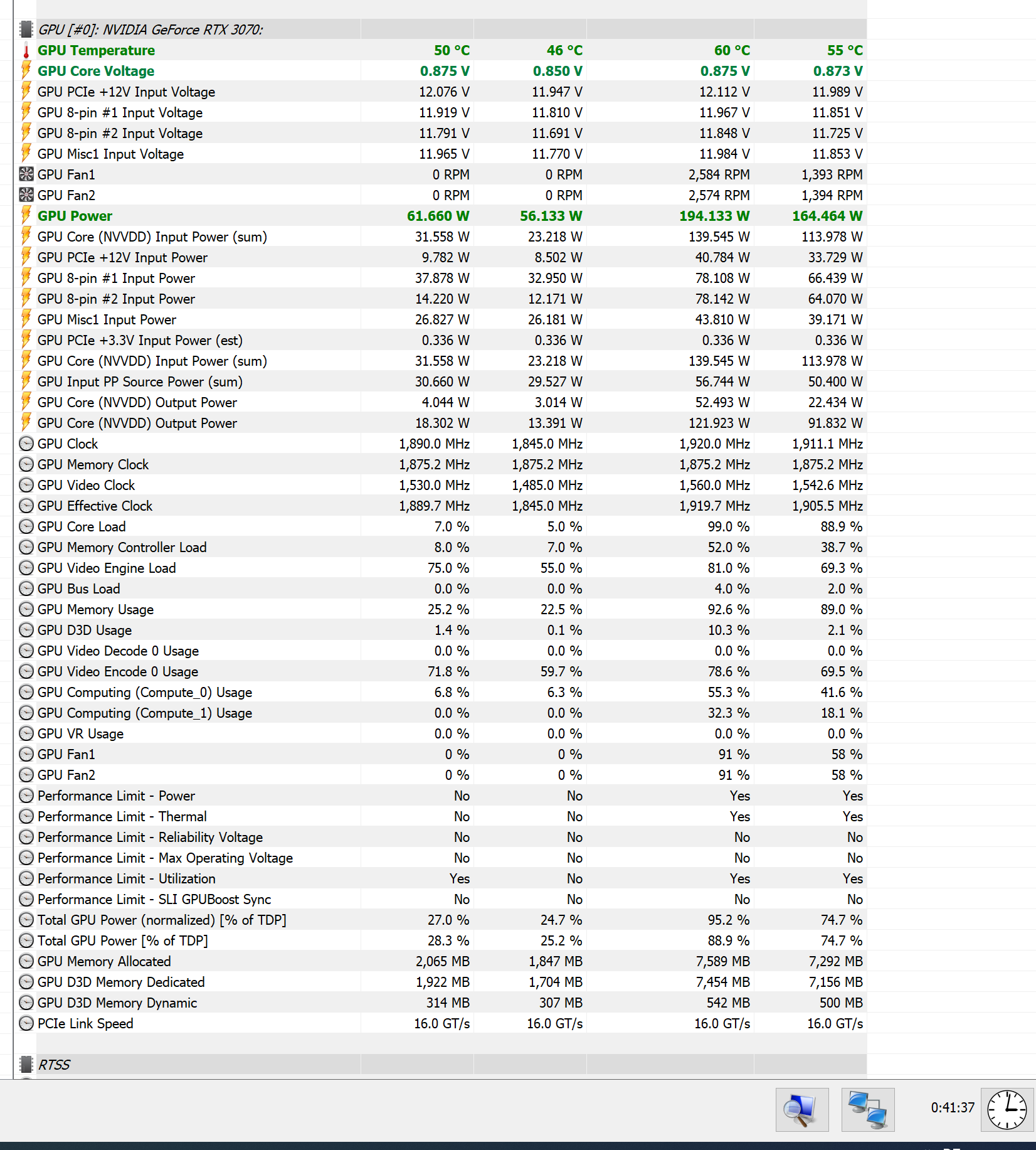Click the 60 °C maximum GPU Temperature value

point(732,50)
